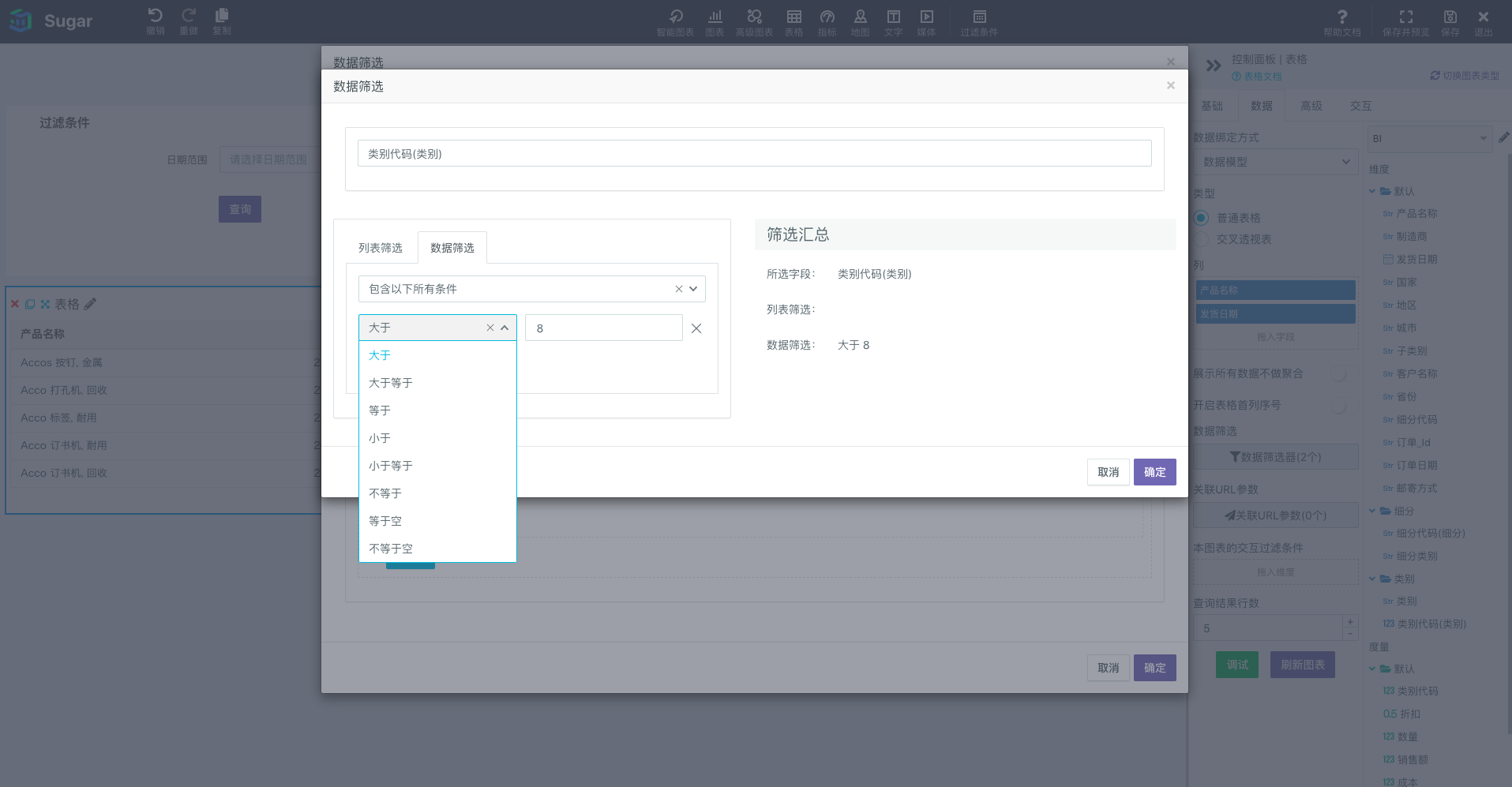
Task: Click the table widget expand icon
Action: (45, 304)
